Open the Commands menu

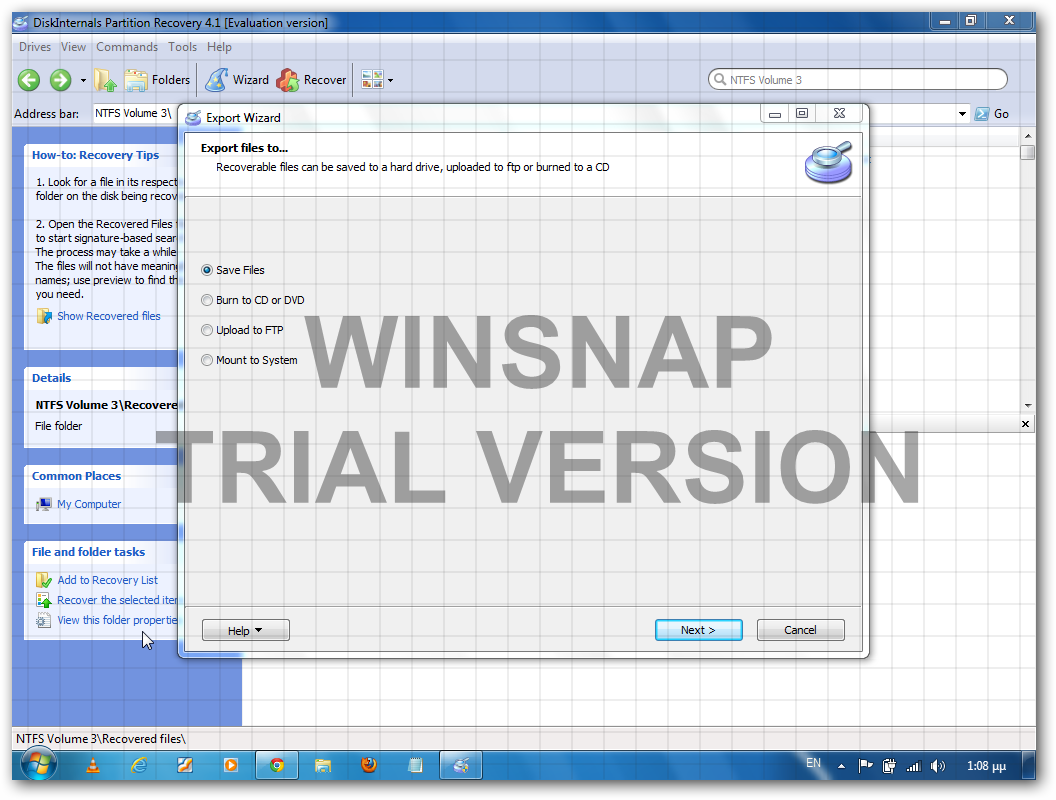(127, 47)
